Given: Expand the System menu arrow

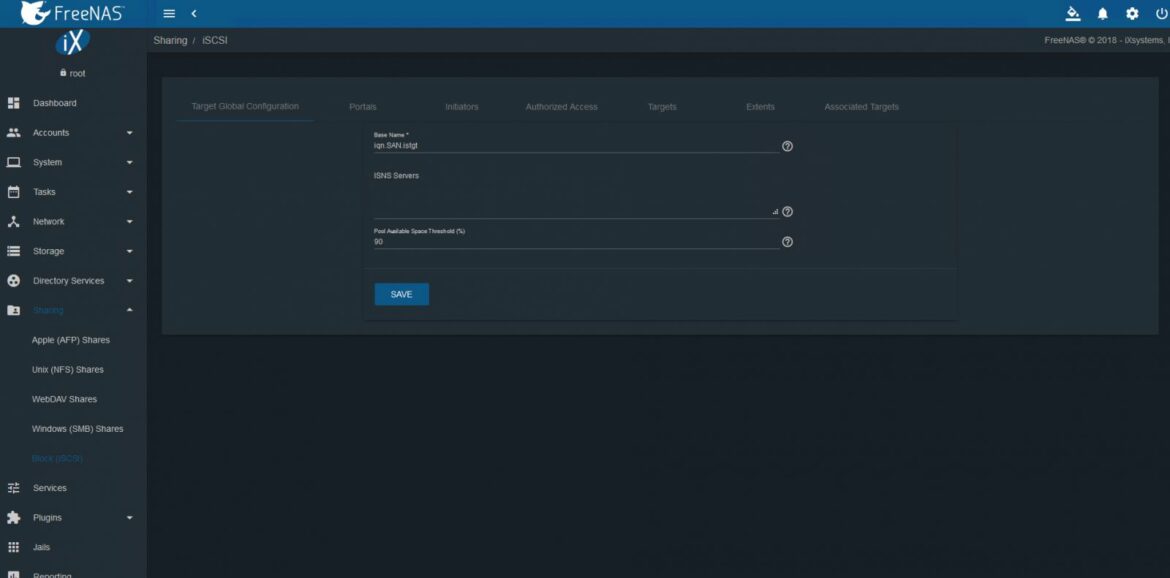Looking at the screenshot, I should pos(129,162).
